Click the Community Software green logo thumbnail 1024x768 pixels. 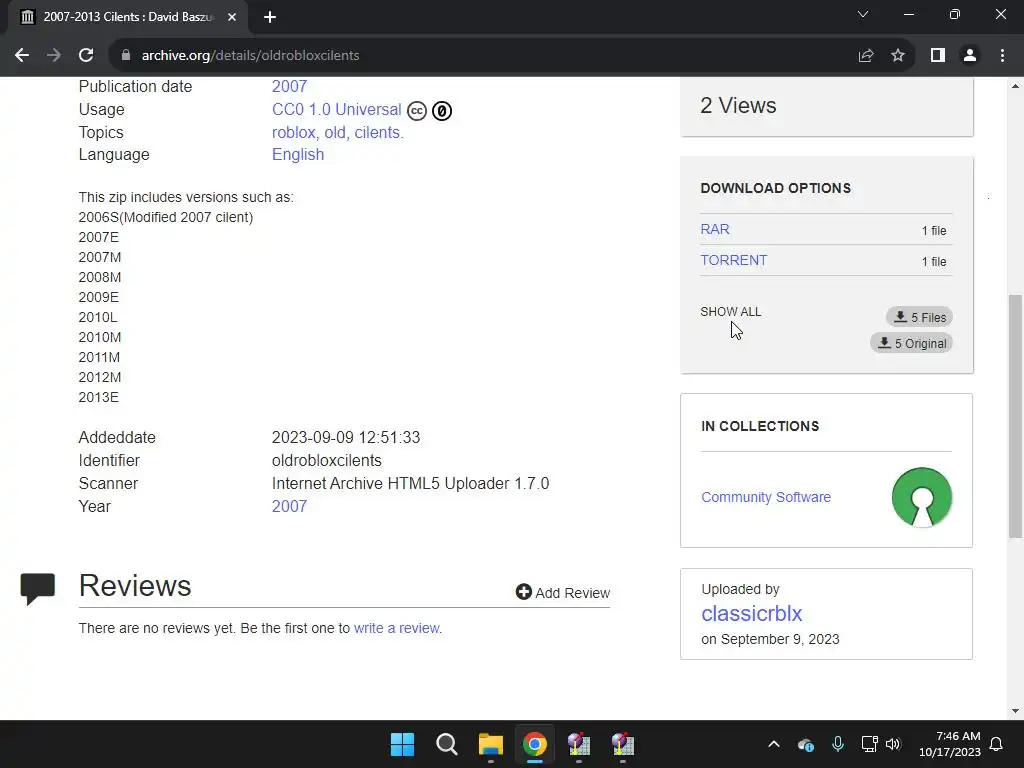tap(921, 498)
